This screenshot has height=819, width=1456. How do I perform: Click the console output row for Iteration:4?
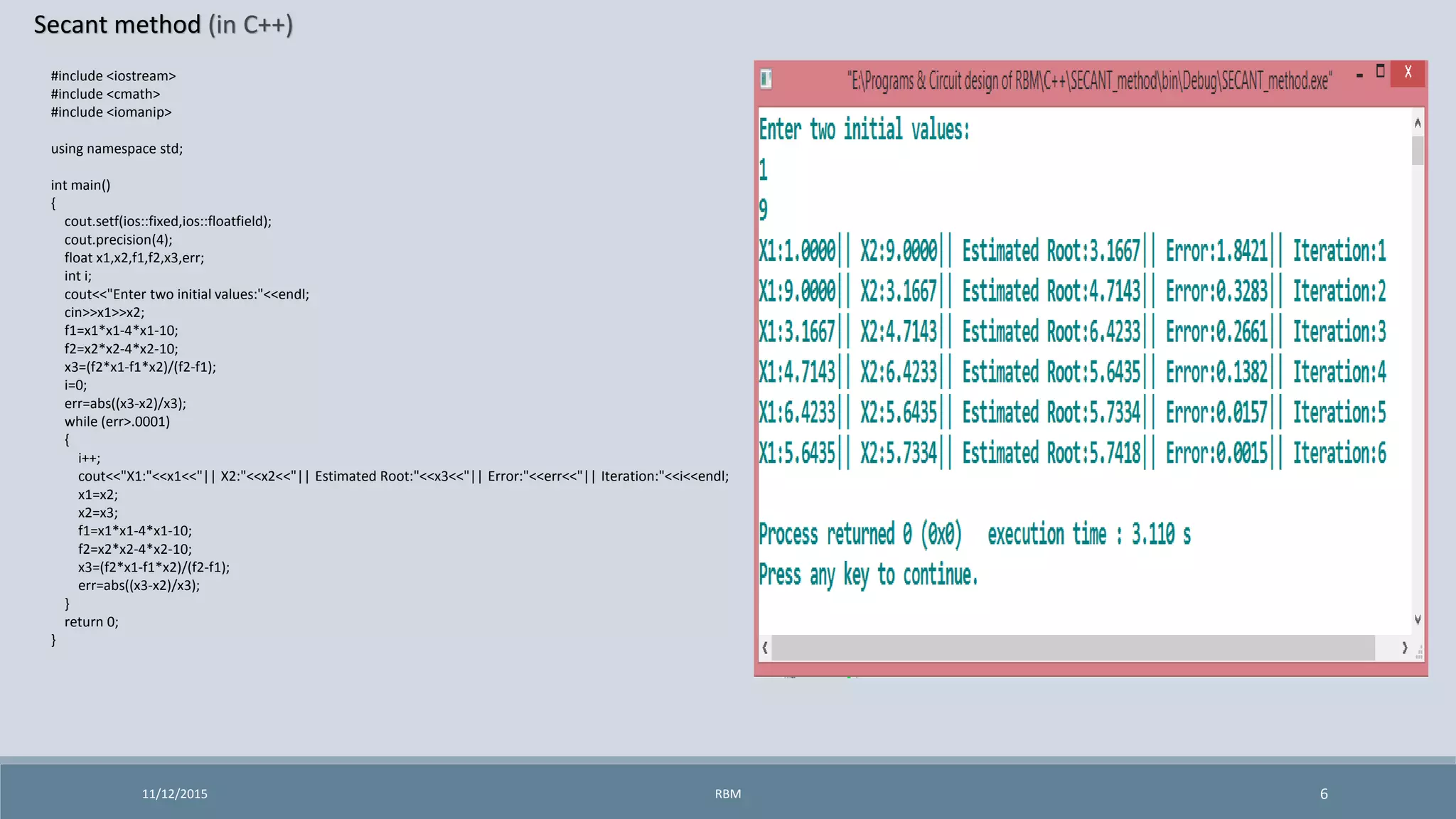coord(1072,373)
